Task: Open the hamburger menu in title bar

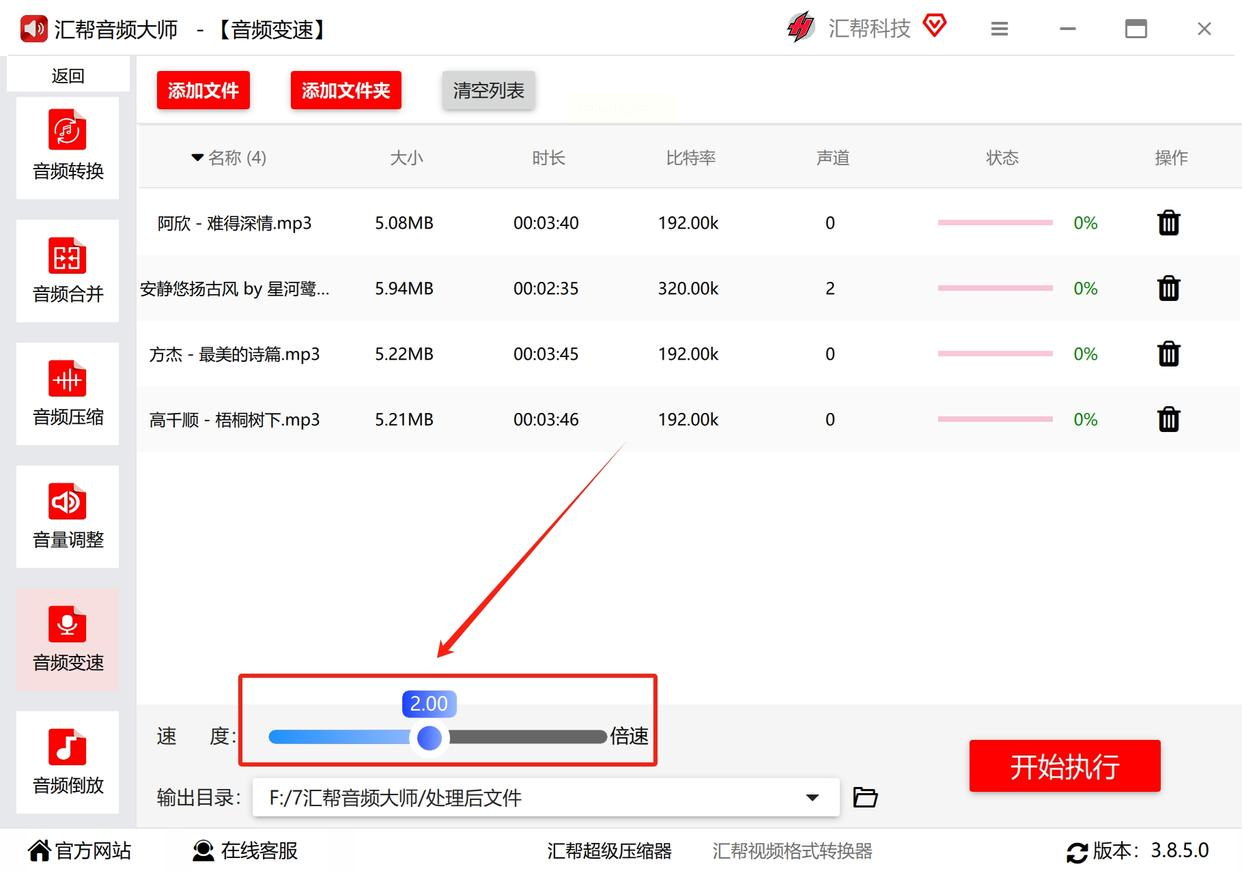Action: [999, 29]
